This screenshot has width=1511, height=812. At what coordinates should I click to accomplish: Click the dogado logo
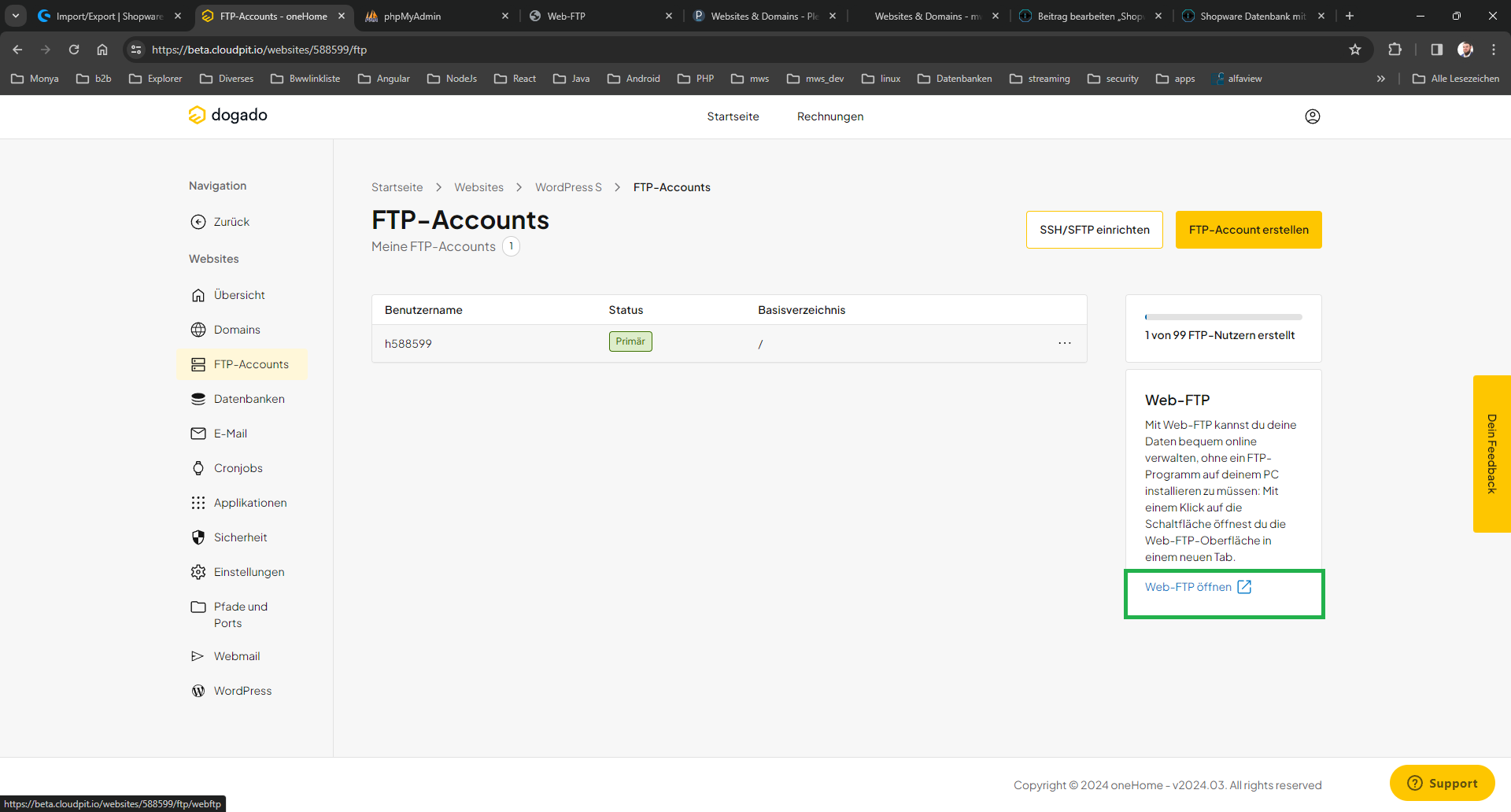tap(228, 116)
